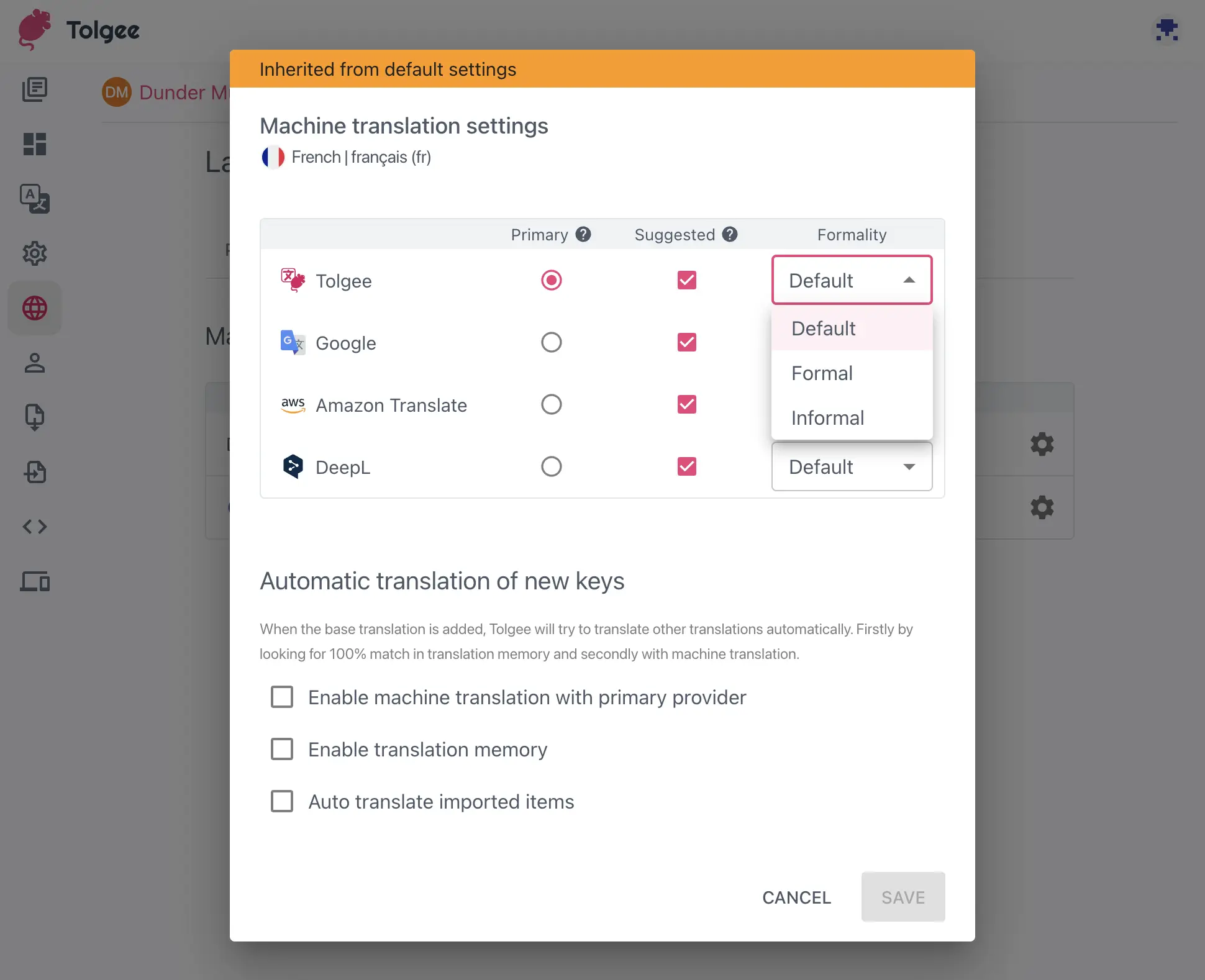Click the SAVE button

coord(903,897)
